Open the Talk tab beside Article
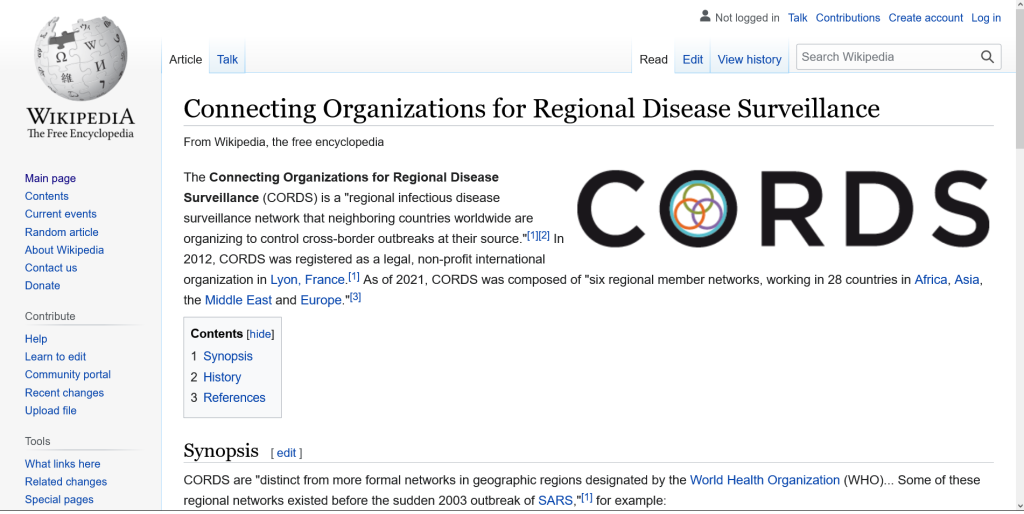This screenshot has height=514, width=1024. click(227, 59)
